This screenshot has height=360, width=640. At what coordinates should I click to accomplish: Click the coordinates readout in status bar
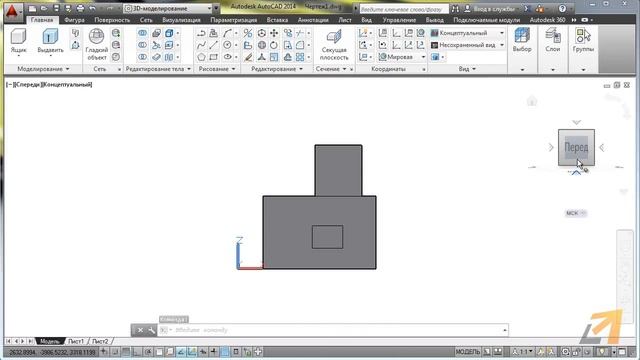[x=52, y=352]
